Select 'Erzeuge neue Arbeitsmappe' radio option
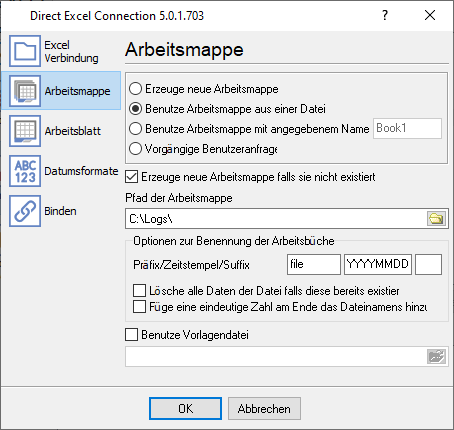This screenshot has width=454, height=430. pos(135,89)
